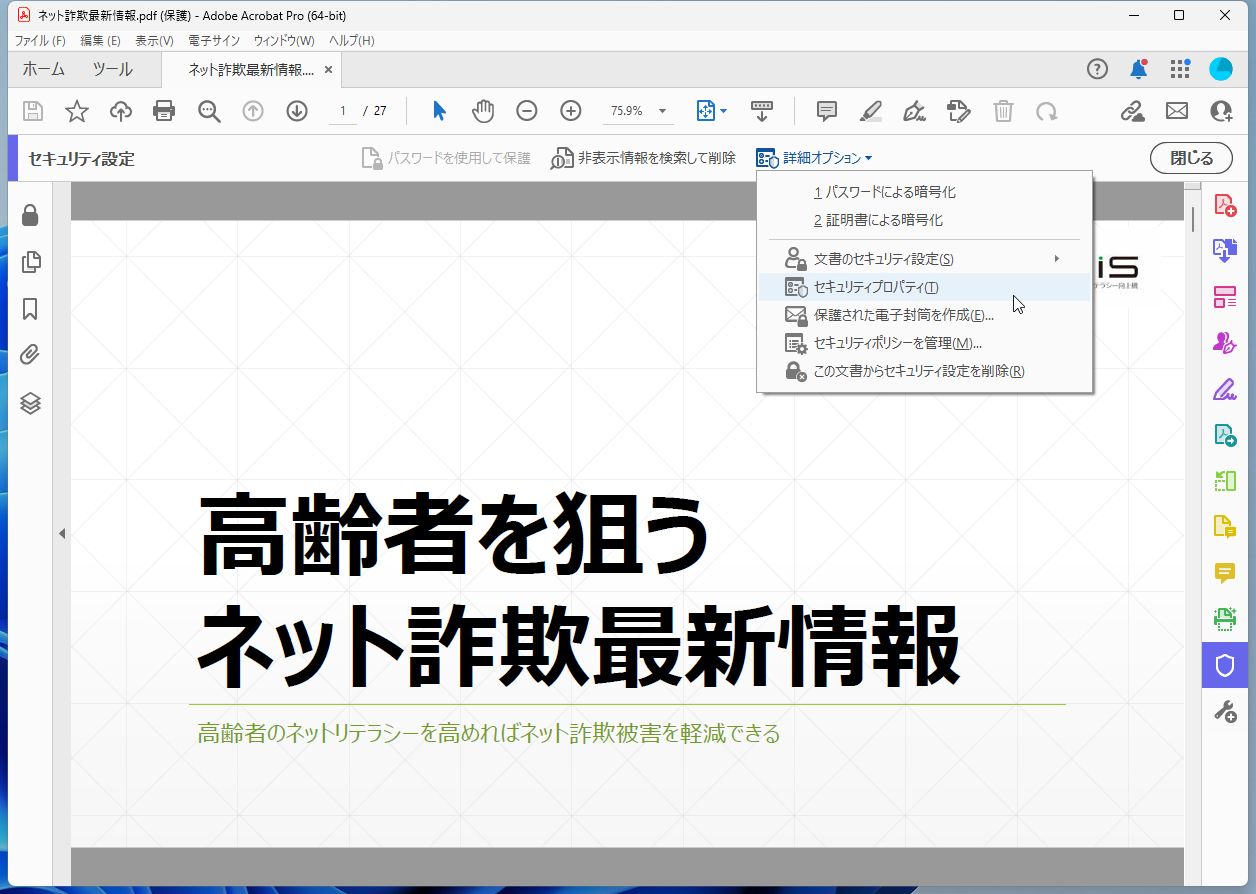Open the ヘルプ menu
The height and width of the screenshot is (894, 1256).
pos(352,40)
